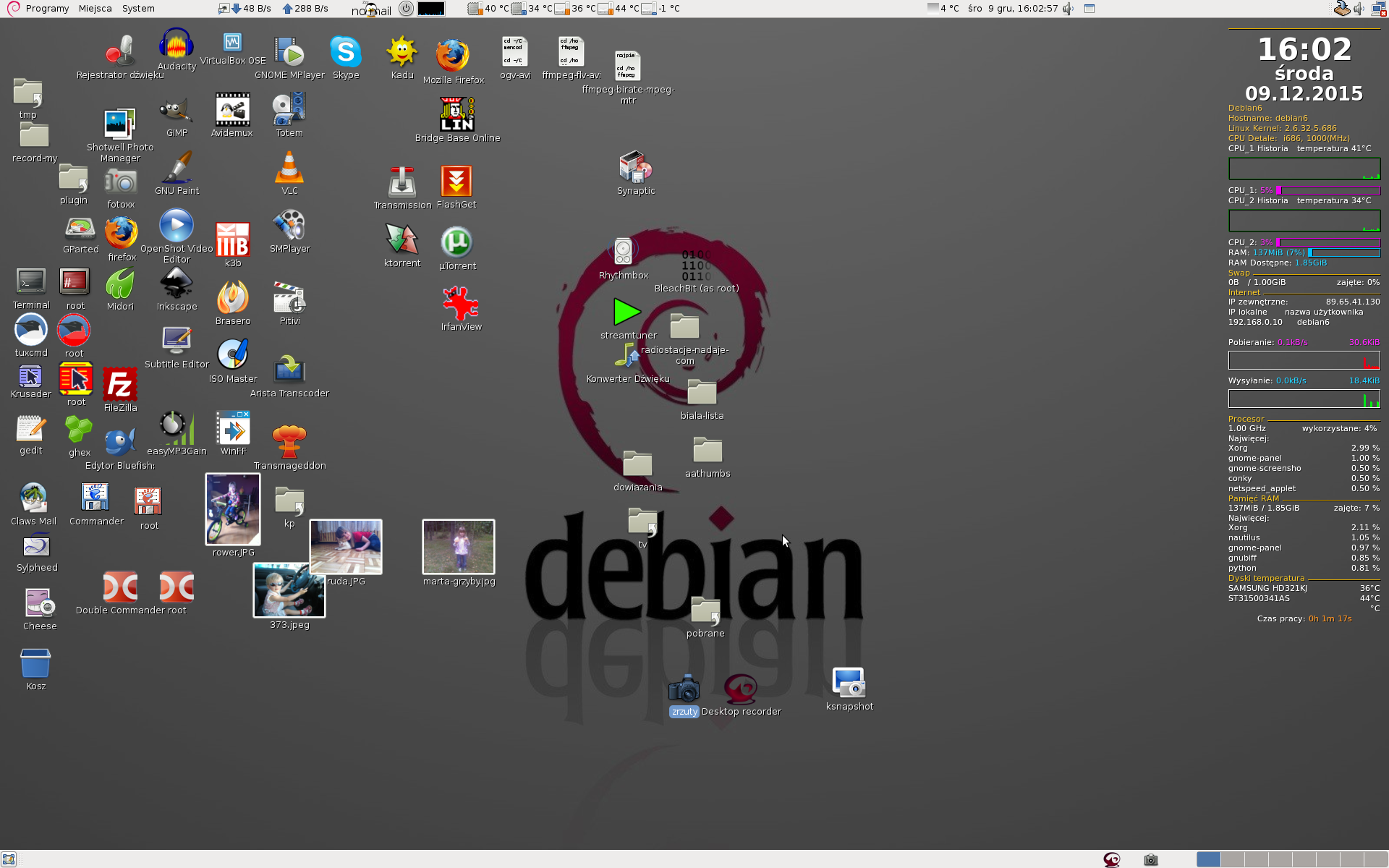
Task: Click the Transmission icon
Action: tap(402, 182)
